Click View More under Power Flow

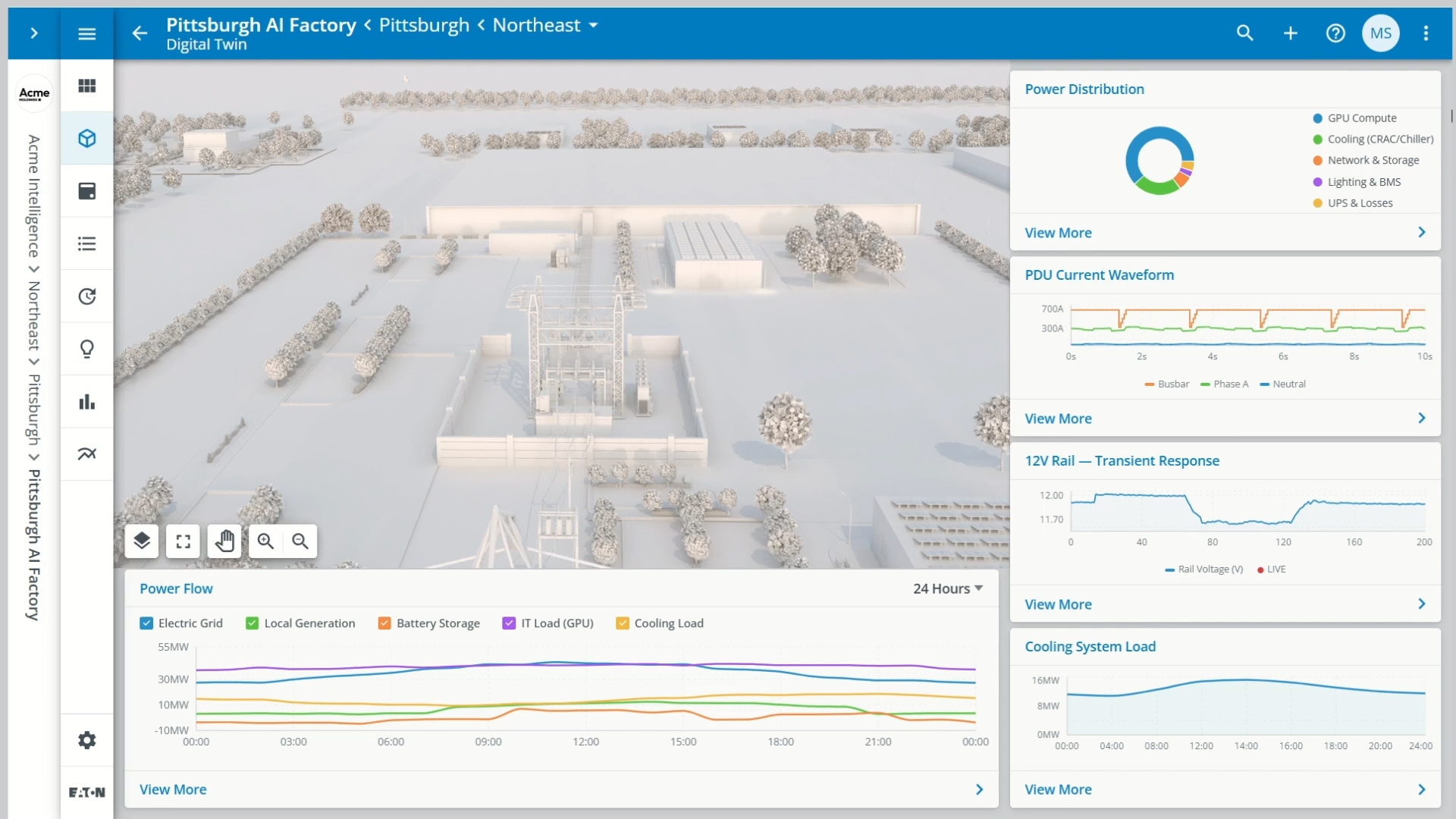173,789
